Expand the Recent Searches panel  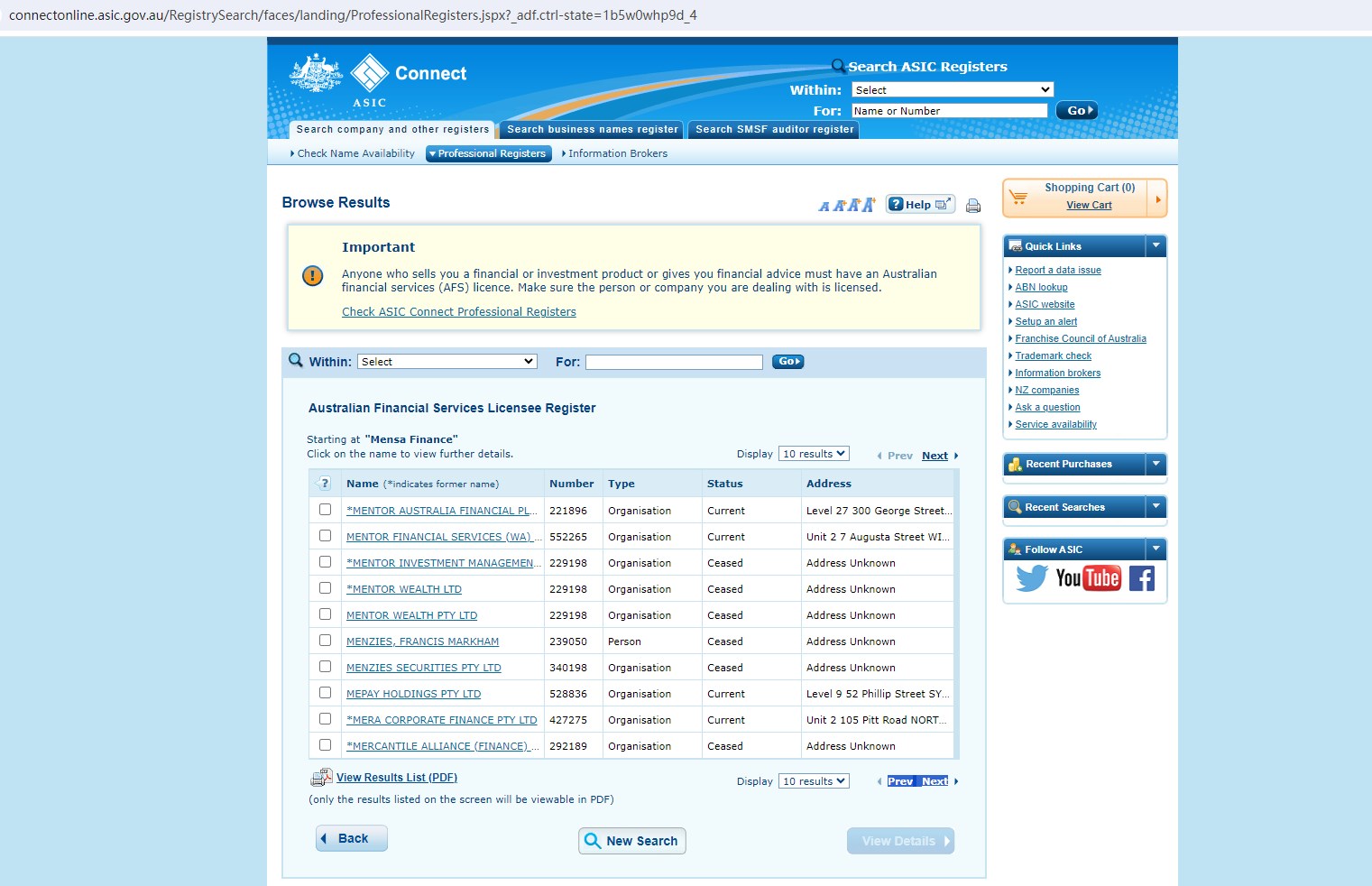(1156, 507)
